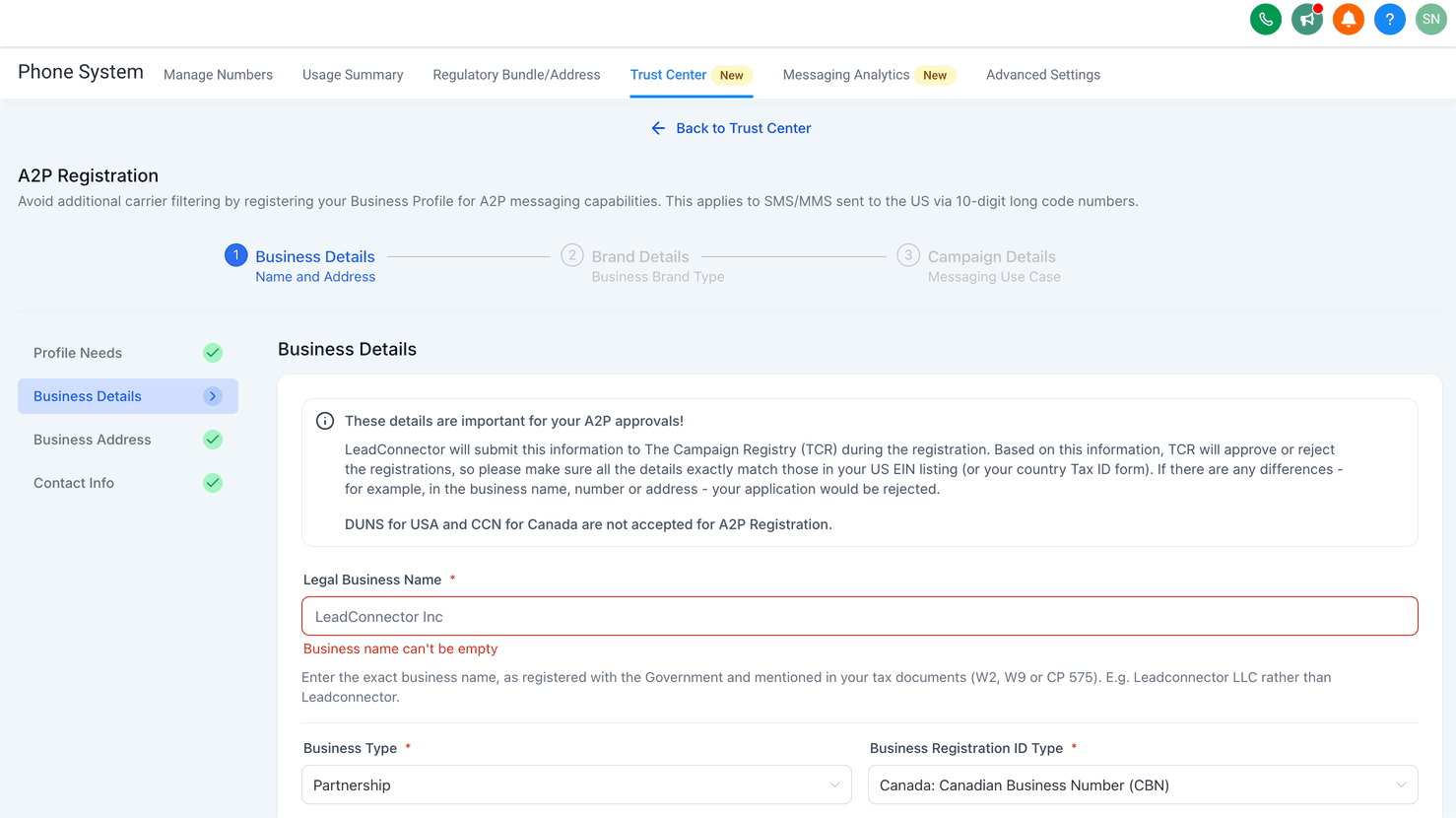Open the megaphone announcements icon
The height and width of the screenshot is (818, 1456).
pyautogui.click(x=1307, y=20)
